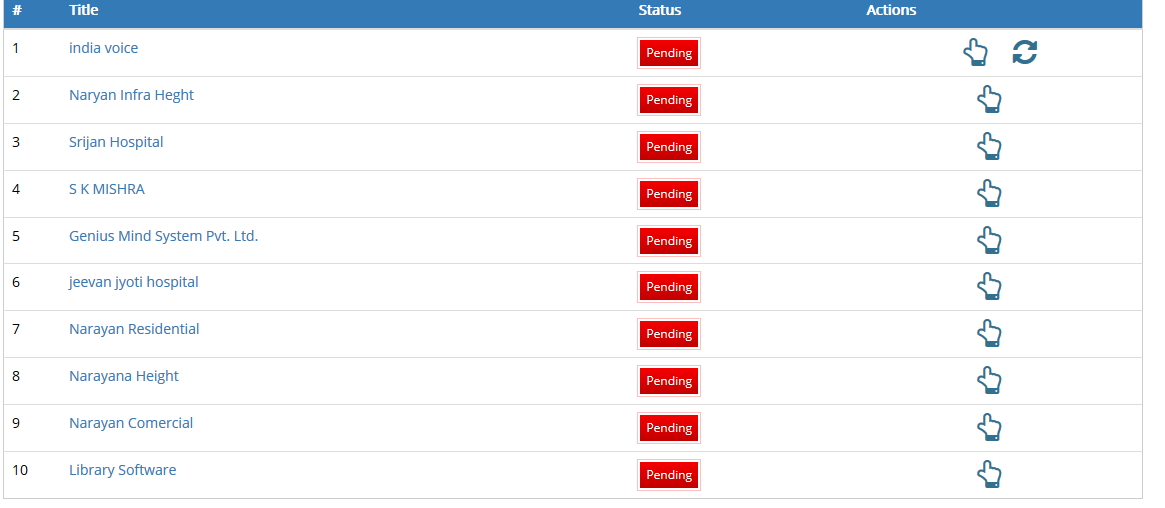1165x508 pixels.
Task: Click the Status column header
Action: click(x=660, y=10)
